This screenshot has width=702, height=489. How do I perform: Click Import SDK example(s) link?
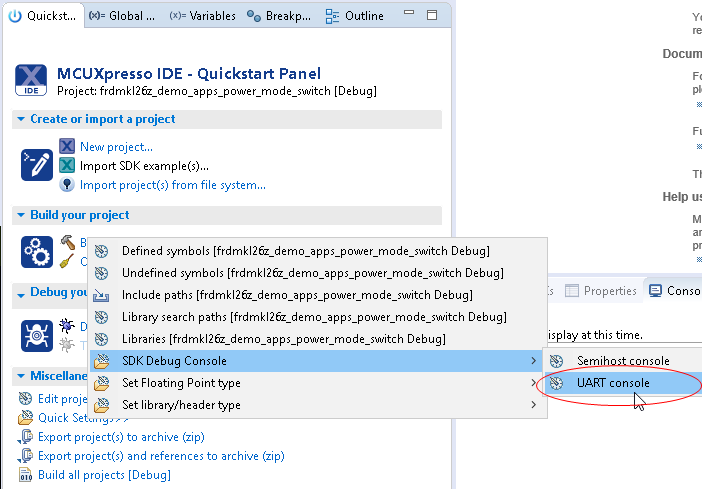click(144, 166)
